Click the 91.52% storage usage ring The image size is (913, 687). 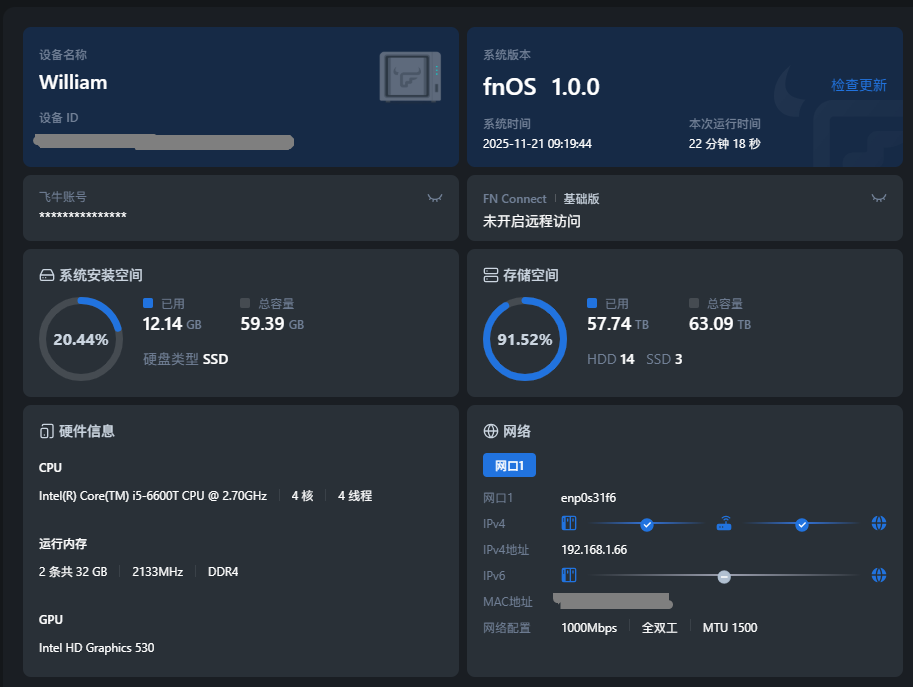(524, 339)
